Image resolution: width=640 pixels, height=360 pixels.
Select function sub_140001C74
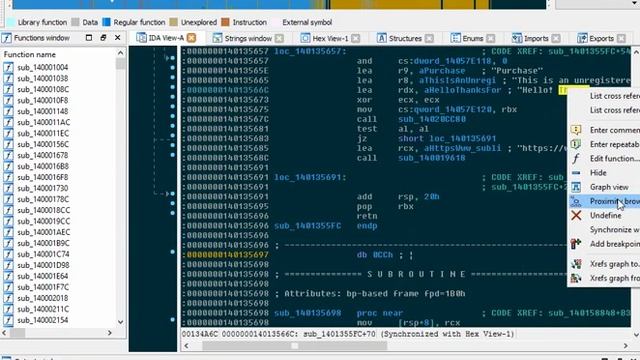pyautogui.click(x=43, y=254)
